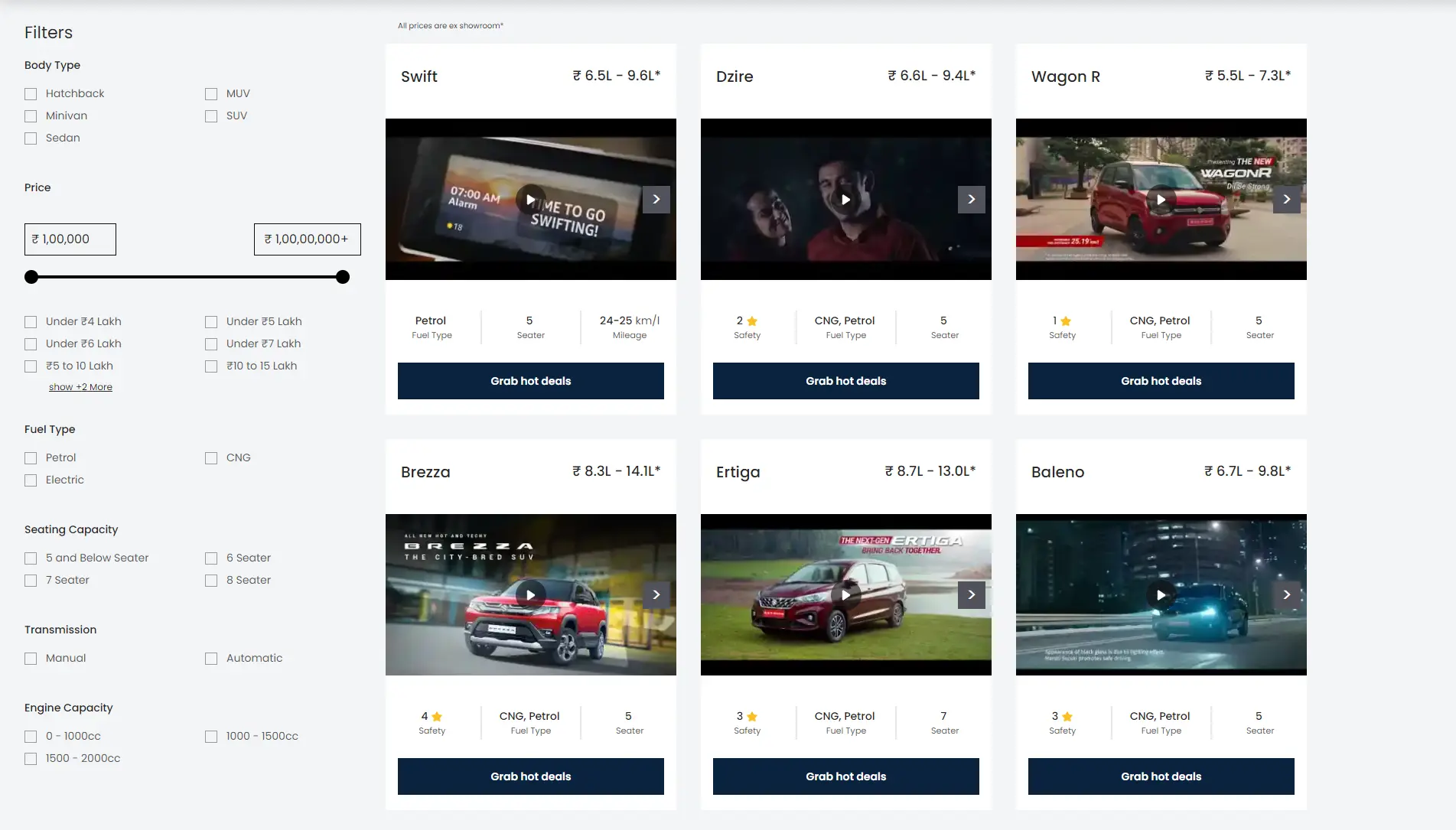Check the SUV body type filter
The width and height of the screenshot is (1456, 830).
point(211,116)
